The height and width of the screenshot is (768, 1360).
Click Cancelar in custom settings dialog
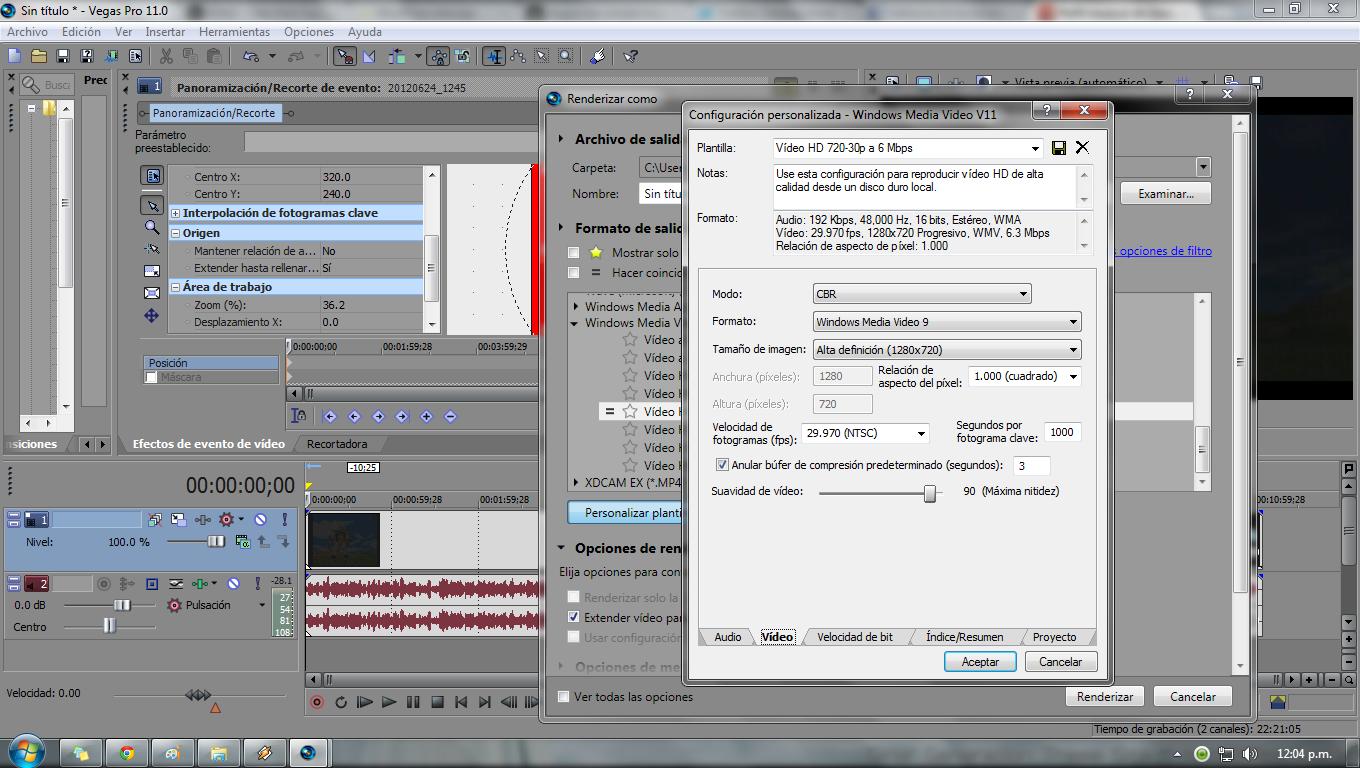[x=1060, y=662]
